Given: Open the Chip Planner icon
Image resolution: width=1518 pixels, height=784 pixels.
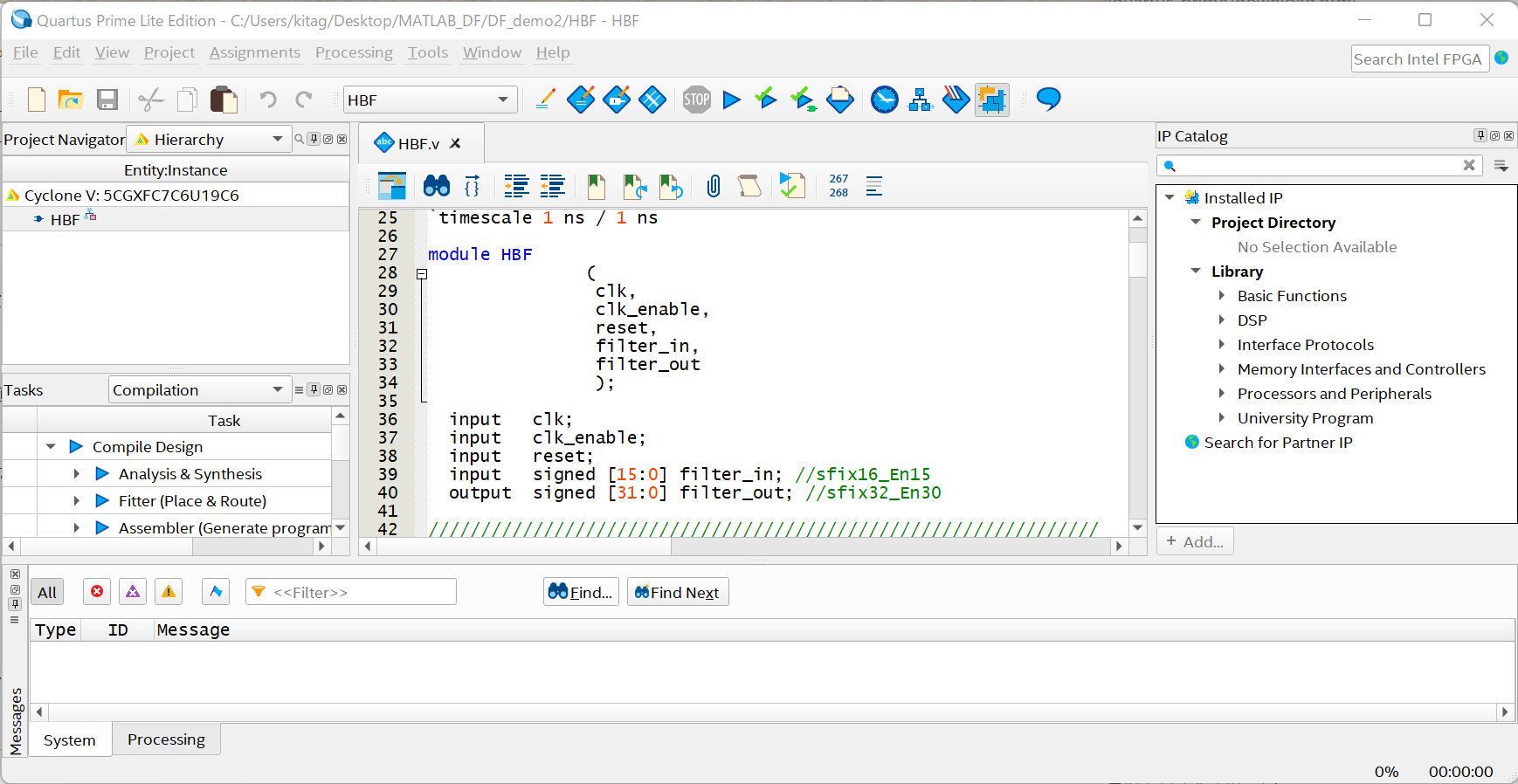Looking at the screenshot, I should click(991, 100).
